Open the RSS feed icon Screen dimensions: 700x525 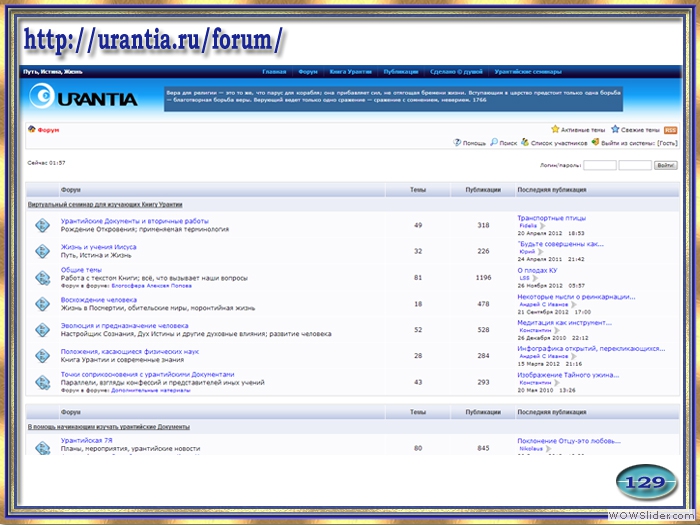[670, 130]
